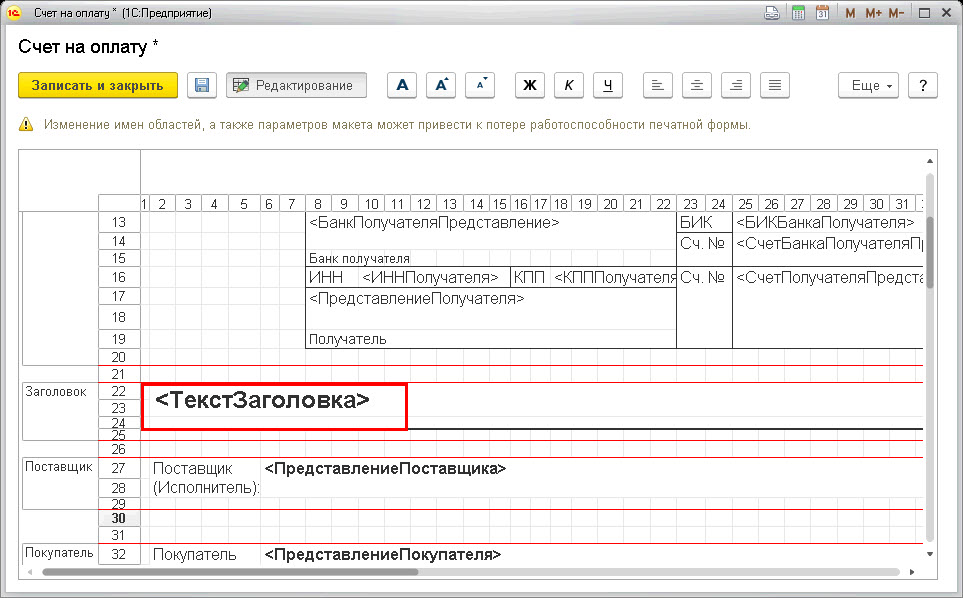The height and width of the screenshot is (598, 963).
Task: Open the calculator icon in title bar
Action: coord(798,13)
